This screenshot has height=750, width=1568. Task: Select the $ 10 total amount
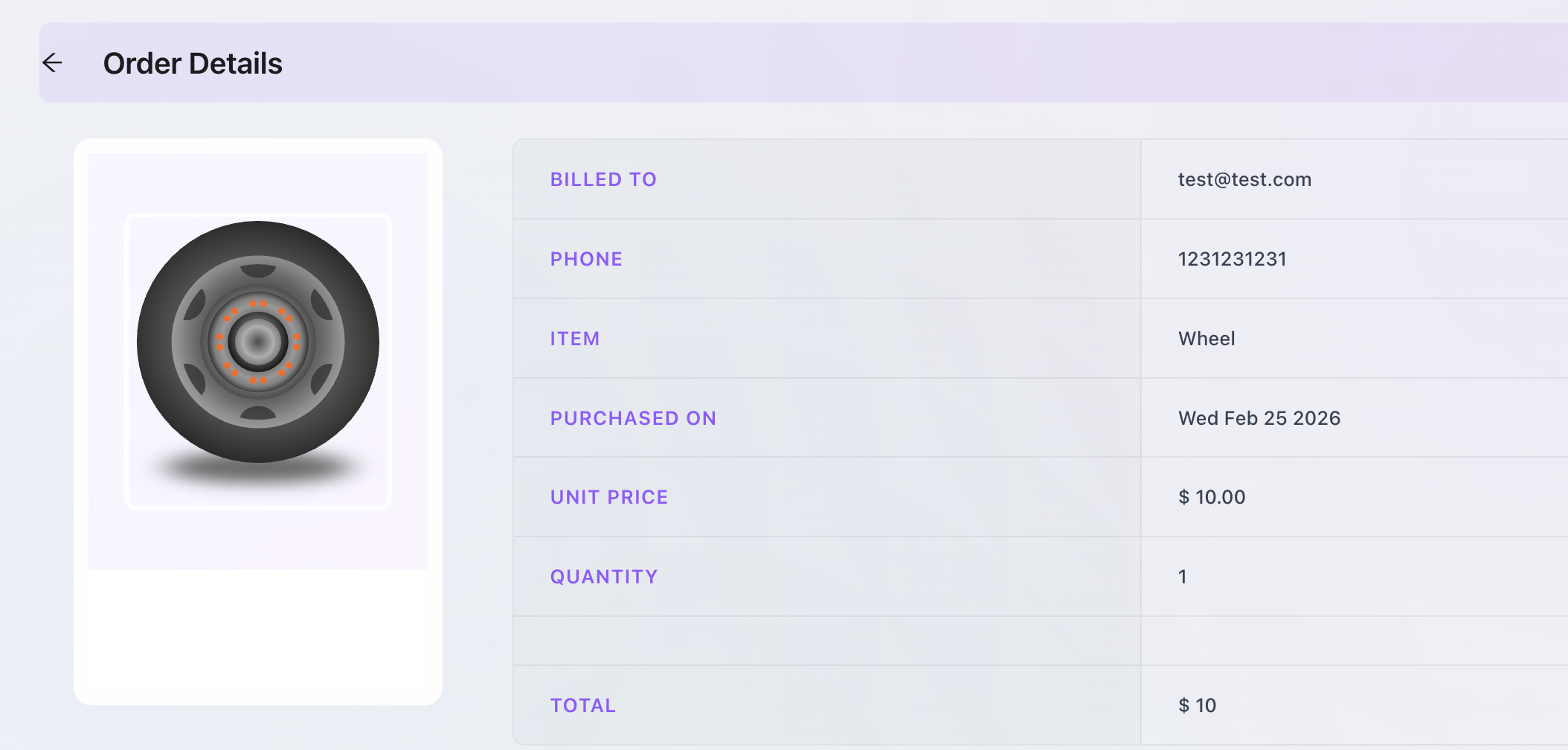tap(1197, 705)
